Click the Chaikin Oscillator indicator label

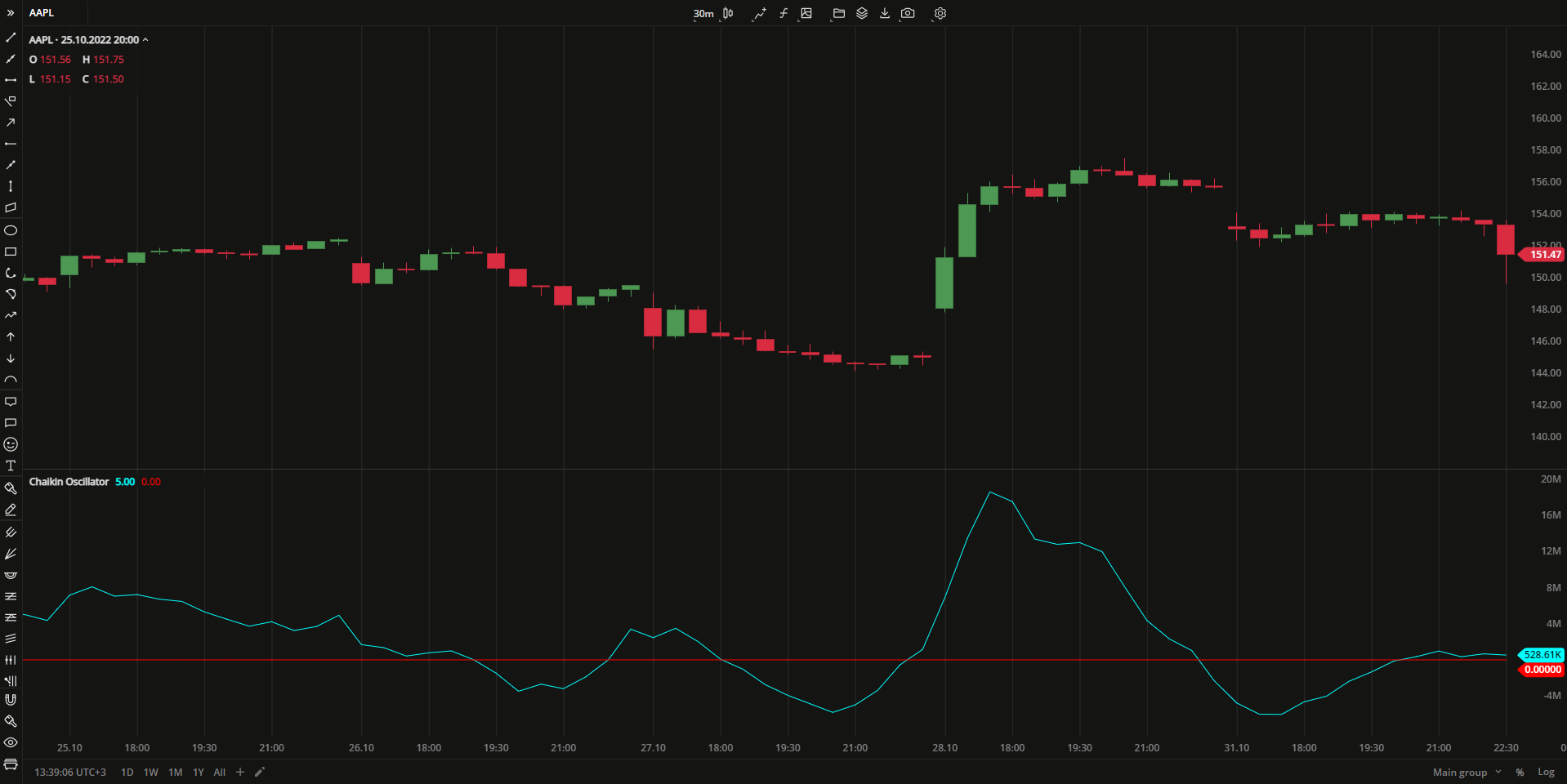point(69,482)
